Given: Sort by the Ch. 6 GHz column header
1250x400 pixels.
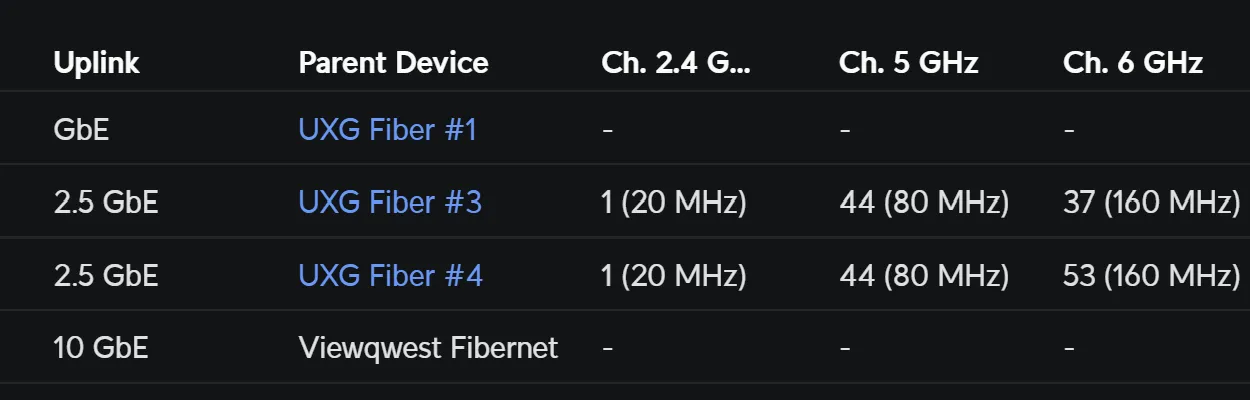Looking at the screenshot, I should pyautogui.click(x=1133, y=63).
